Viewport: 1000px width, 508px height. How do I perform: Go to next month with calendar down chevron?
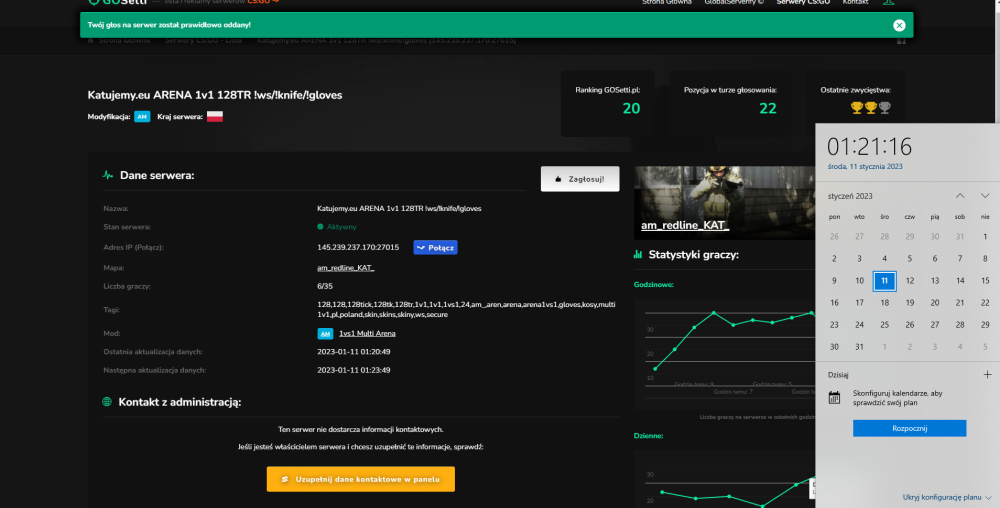(985, 196)
